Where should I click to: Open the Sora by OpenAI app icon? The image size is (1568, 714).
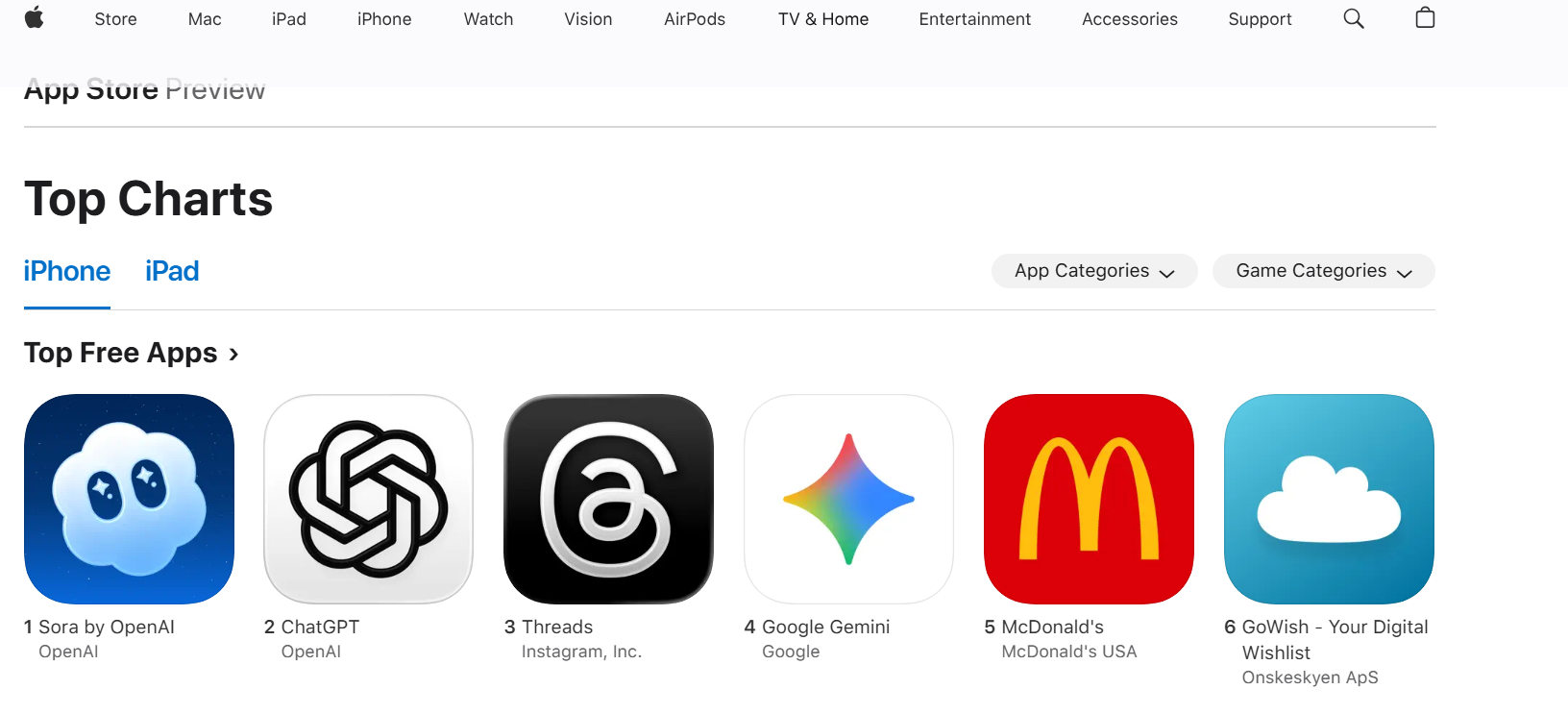point(129,499)
